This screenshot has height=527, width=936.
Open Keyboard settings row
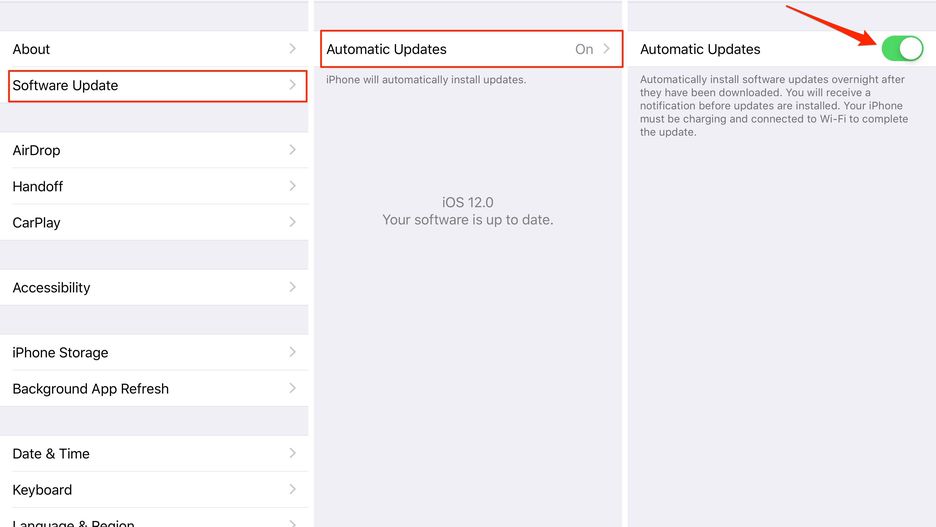pyautogui.click(x=154, y=490)
